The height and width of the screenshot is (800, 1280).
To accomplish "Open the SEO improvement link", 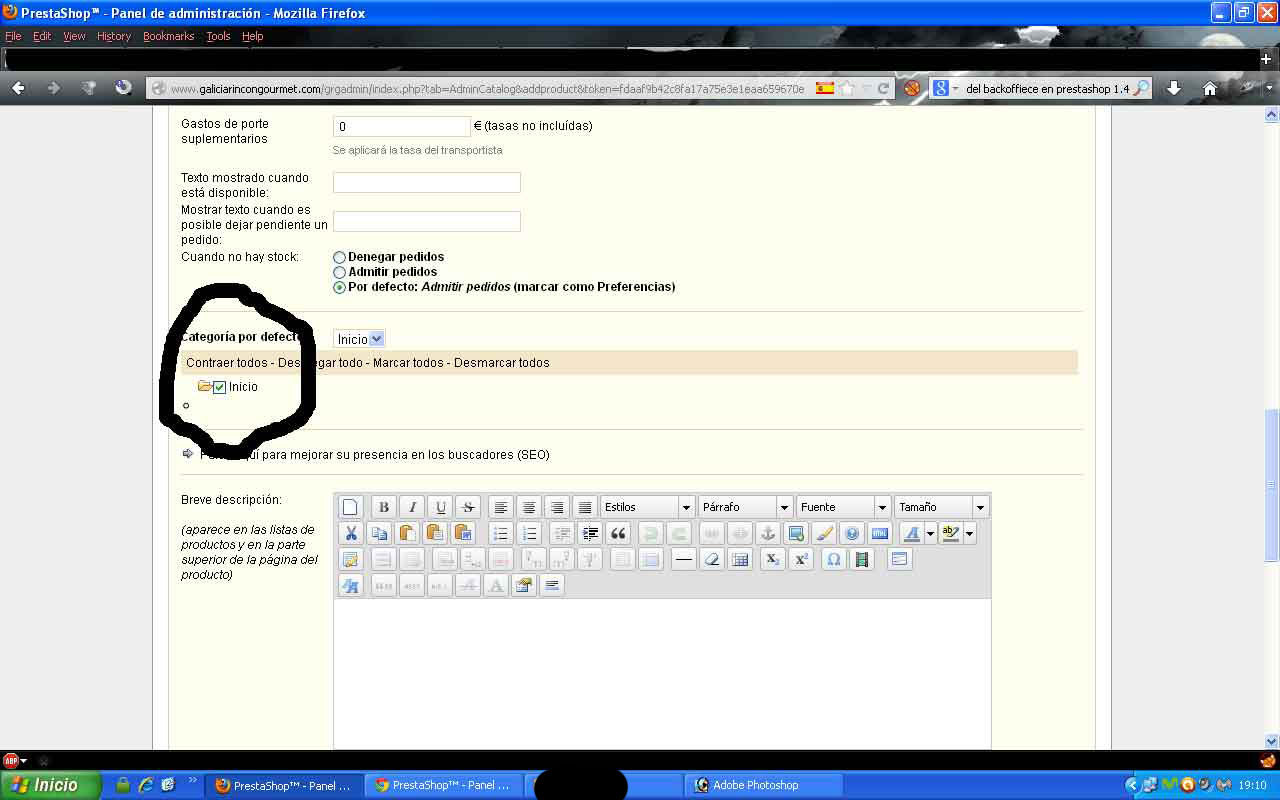I will pos(375,455).
